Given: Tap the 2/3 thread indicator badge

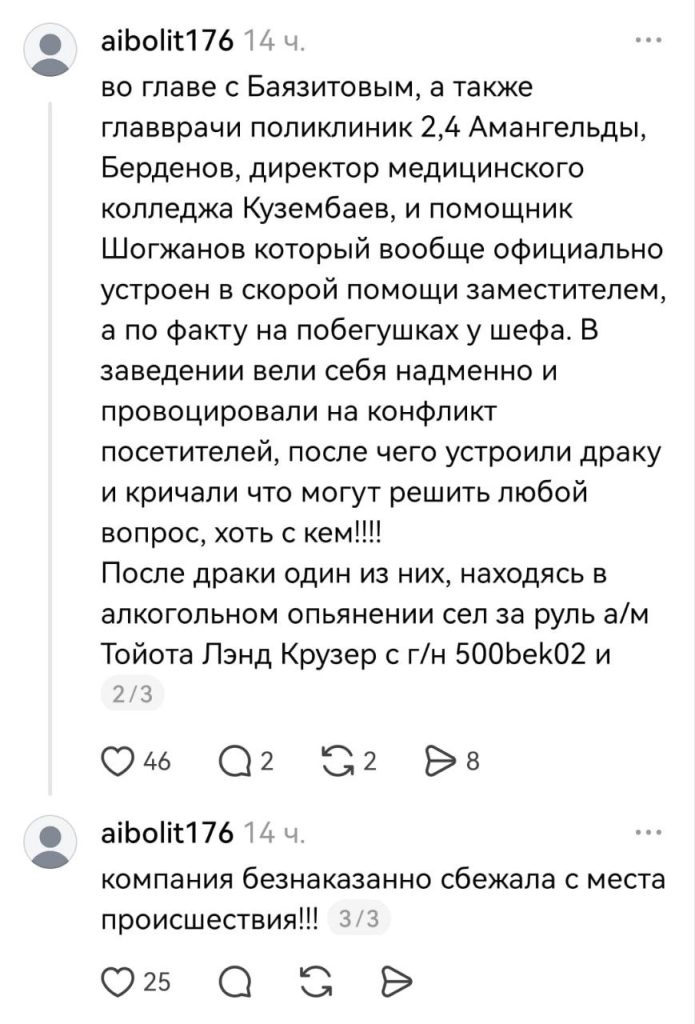Looking at the screenshot, I should point(132,694).
